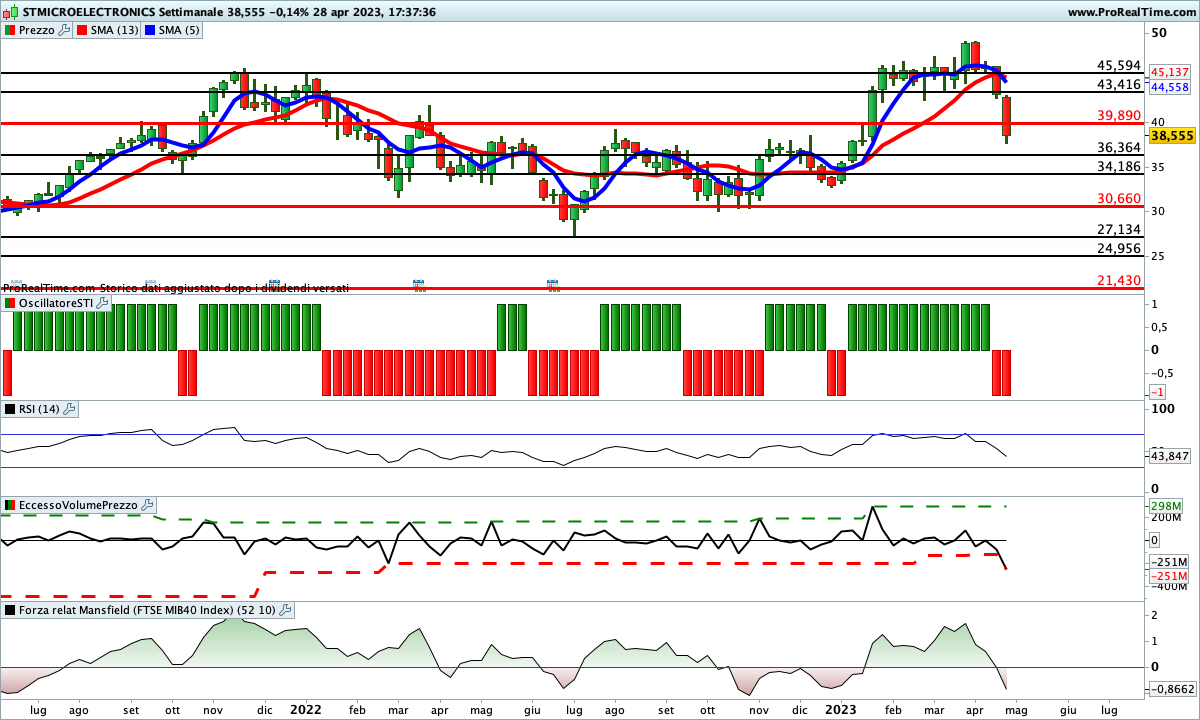Click the SMA 13 value label 45,137

(1170, 73)
